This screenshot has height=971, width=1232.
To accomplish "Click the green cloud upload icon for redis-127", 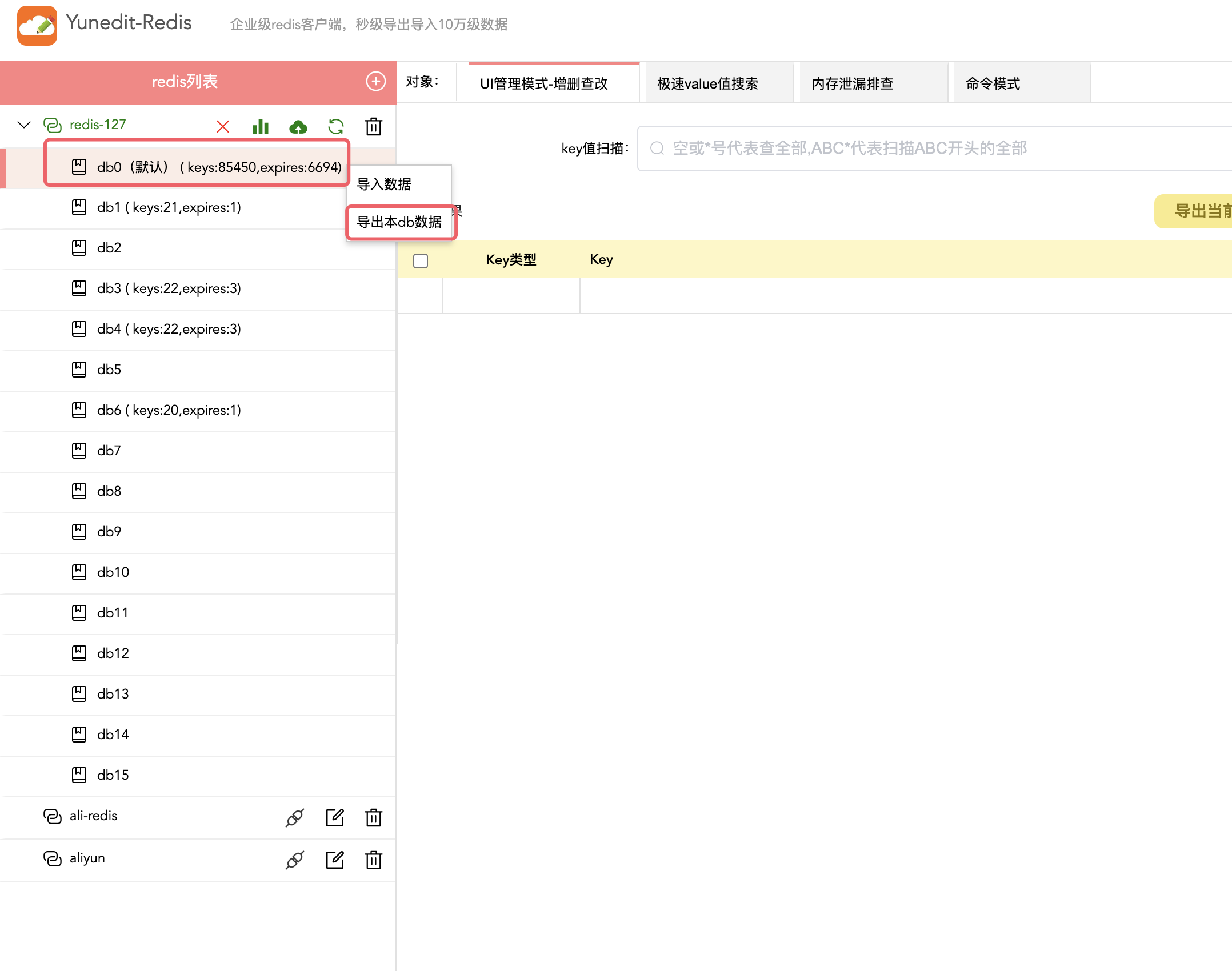I will click(x=298, y=126).
